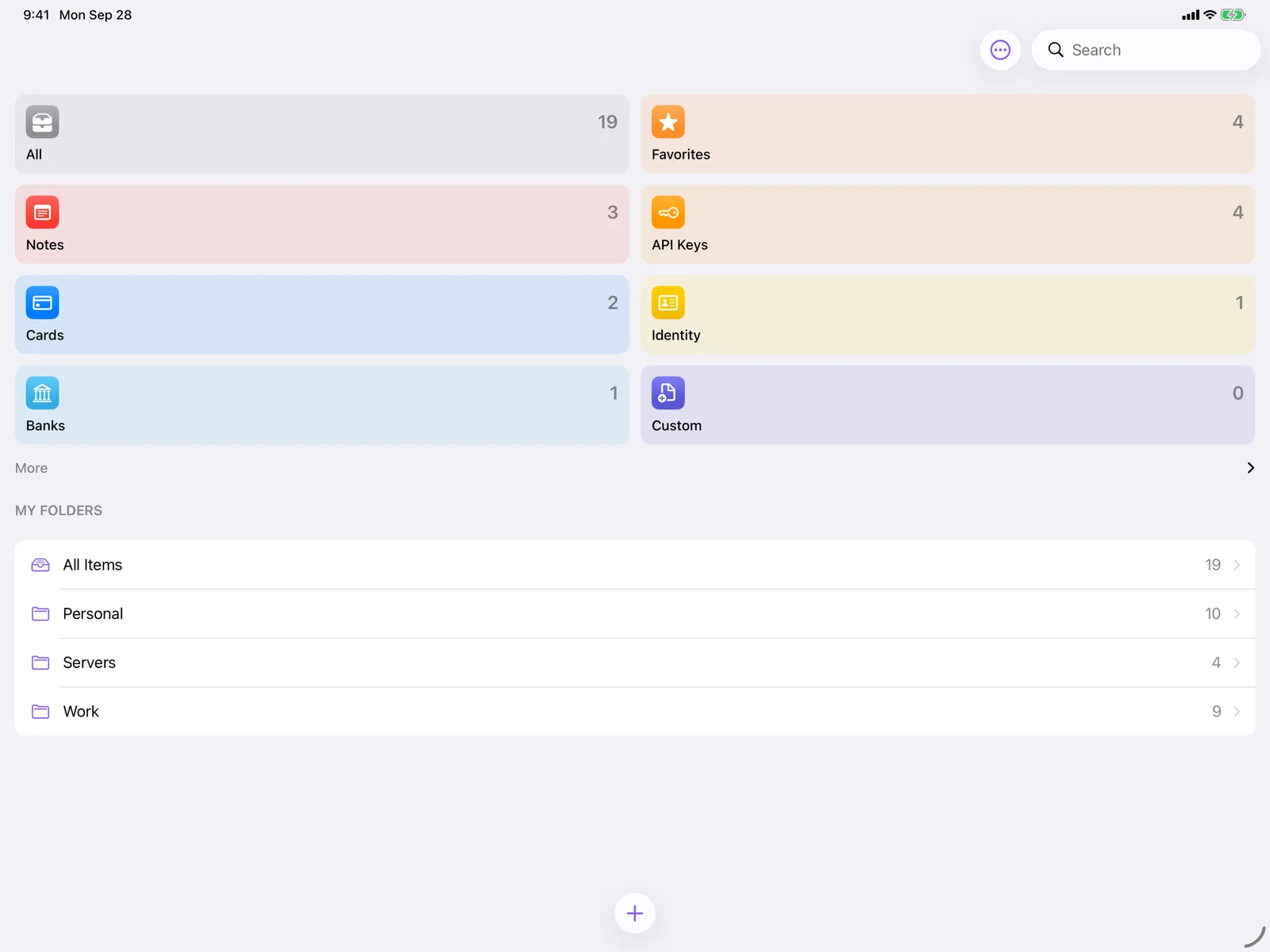
Task: Check the battery status icon
Action: (1233, 15)
